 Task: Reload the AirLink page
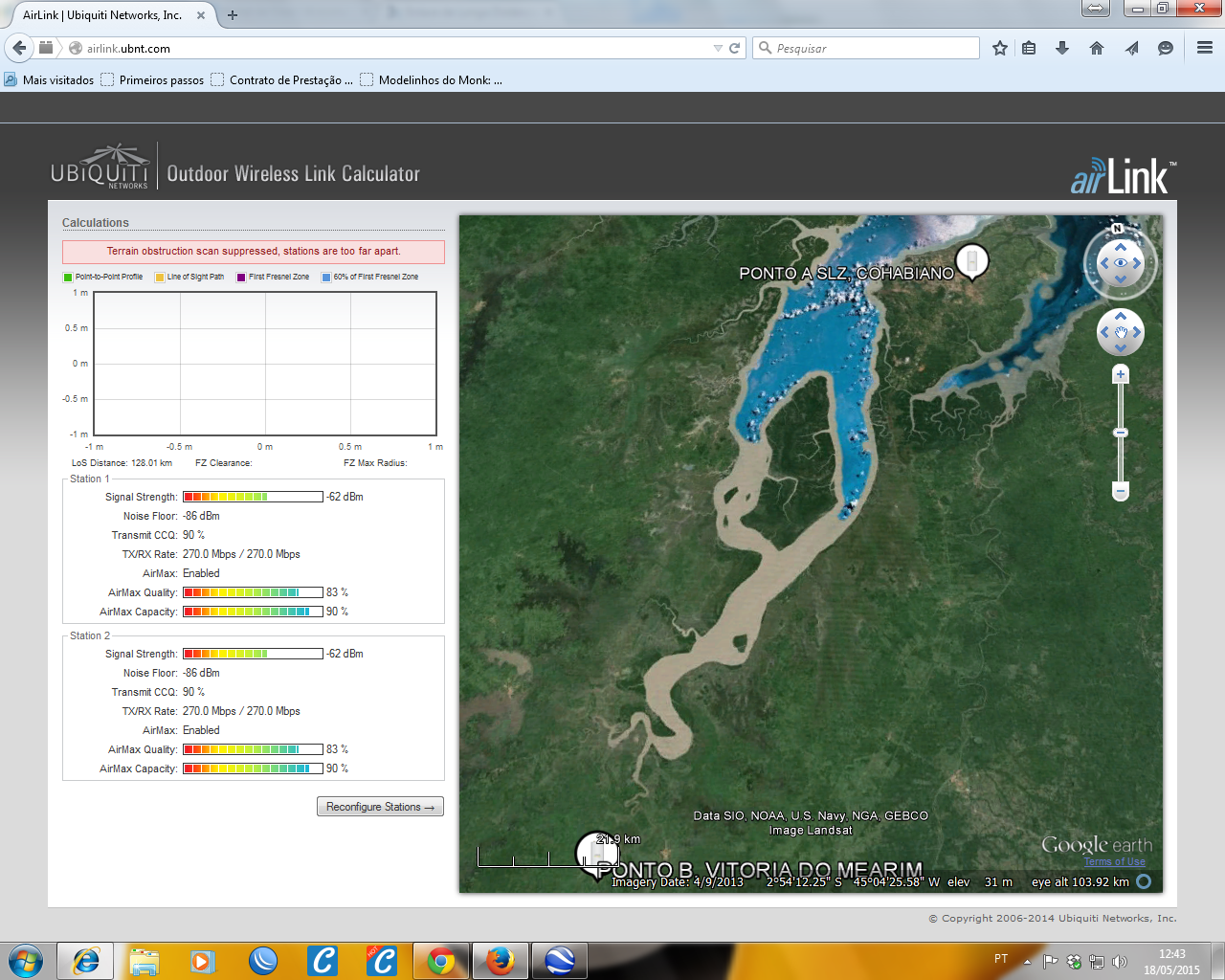coord(735,48)
